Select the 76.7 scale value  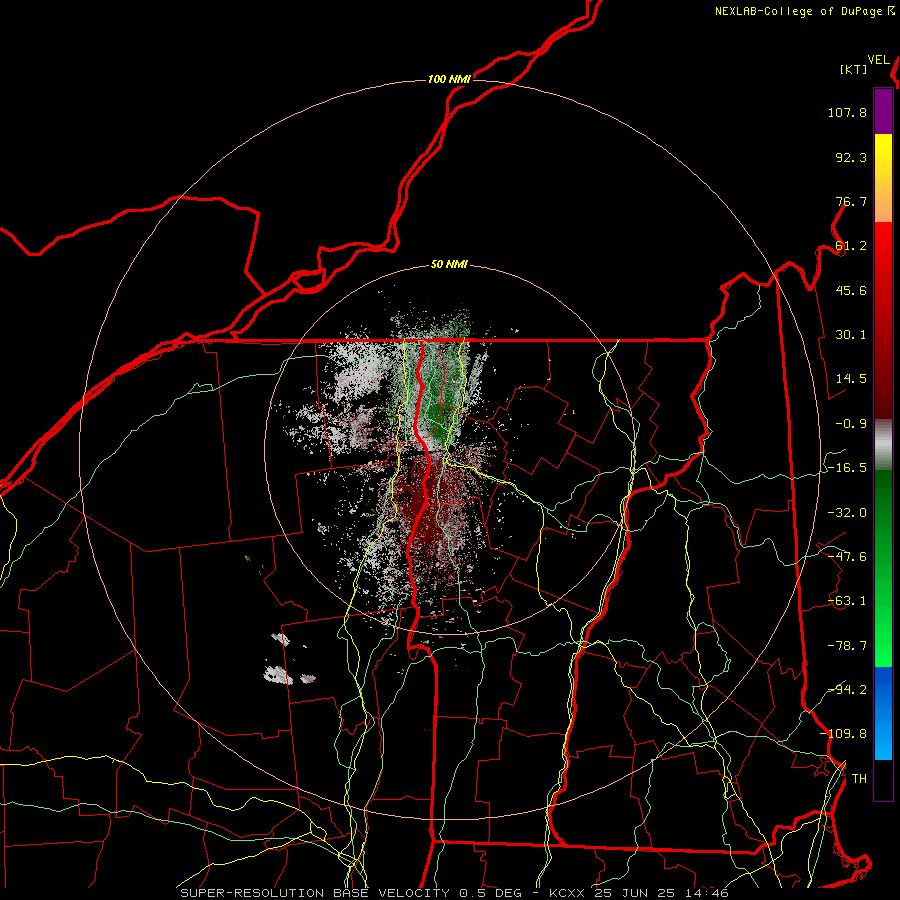pyautogui.click(x=851, y=201)
